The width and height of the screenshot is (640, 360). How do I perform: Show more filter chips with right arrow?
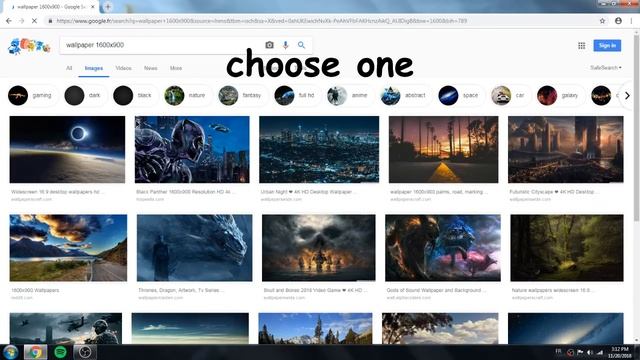pyautogui.click(x=627, y=96)
